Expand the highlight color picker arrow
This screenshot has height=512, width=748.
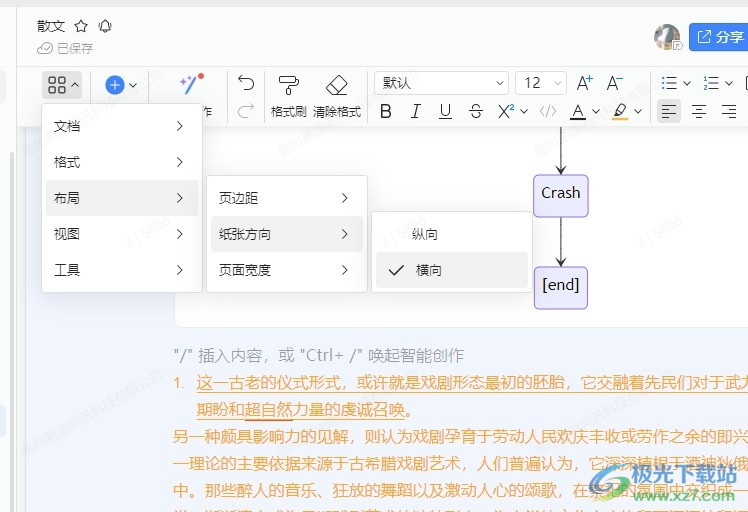click(638, 112)
